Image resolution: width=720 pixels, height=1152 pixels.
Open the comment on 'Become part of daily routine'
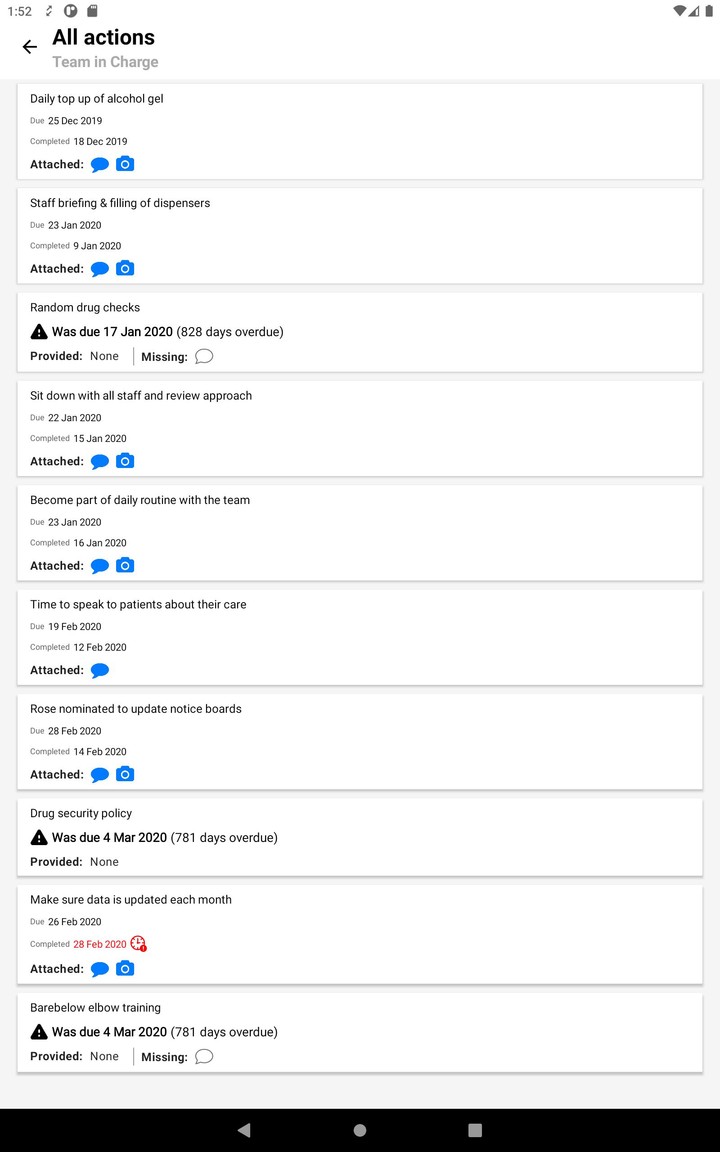(99, 565)
